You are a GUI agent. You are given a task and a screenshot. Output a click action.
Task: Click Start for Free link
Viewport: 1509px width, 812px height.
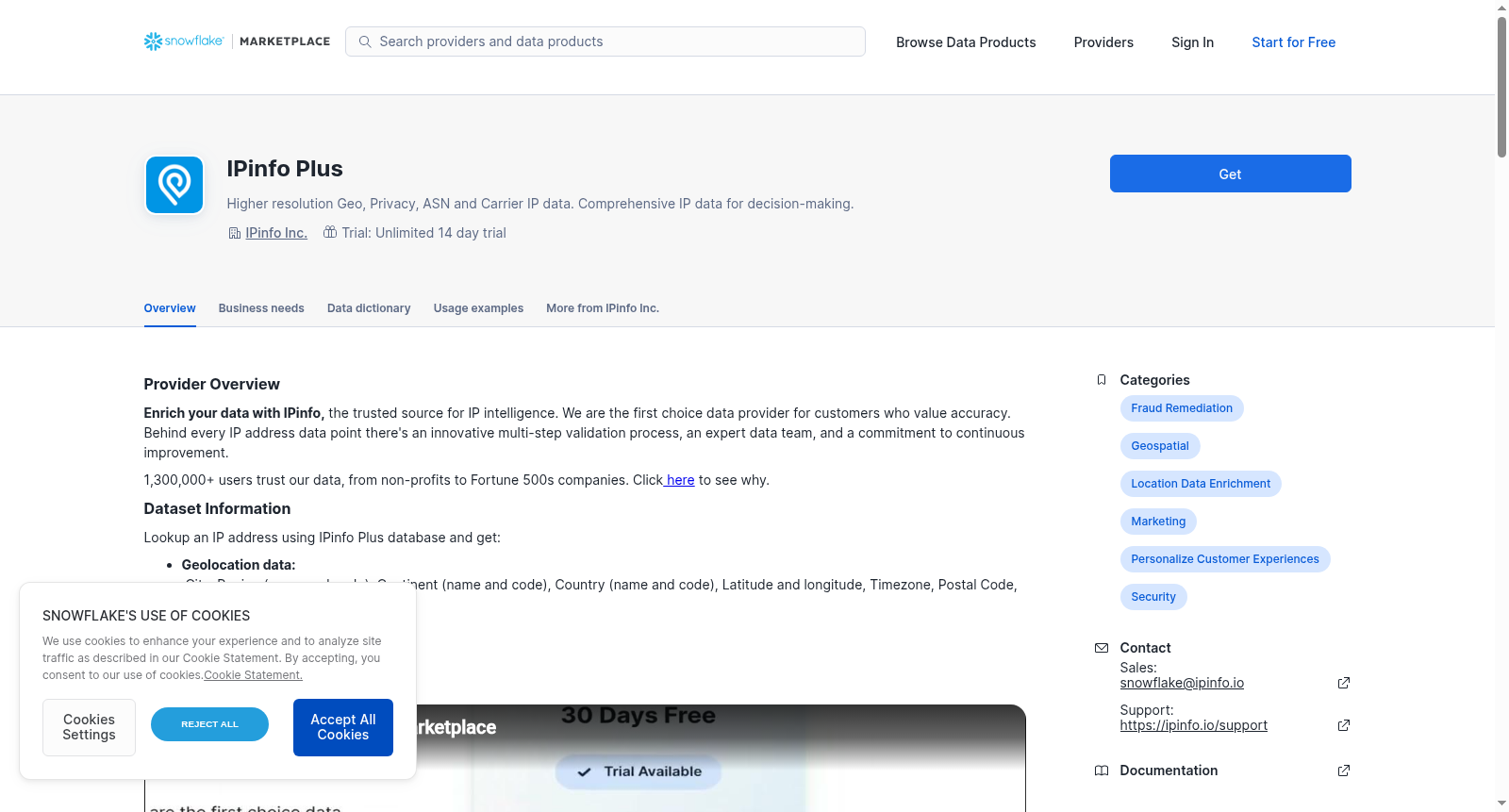coord(1294,42)
